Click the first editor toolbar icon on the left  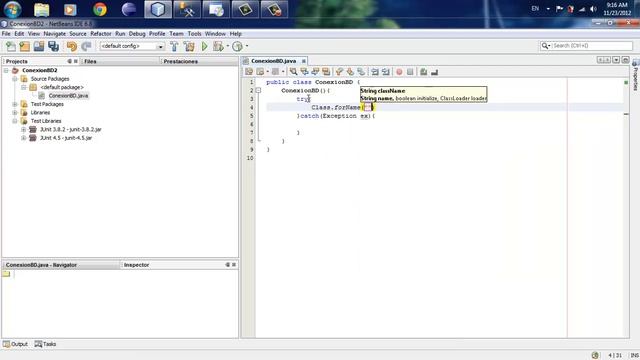point(249,72)
